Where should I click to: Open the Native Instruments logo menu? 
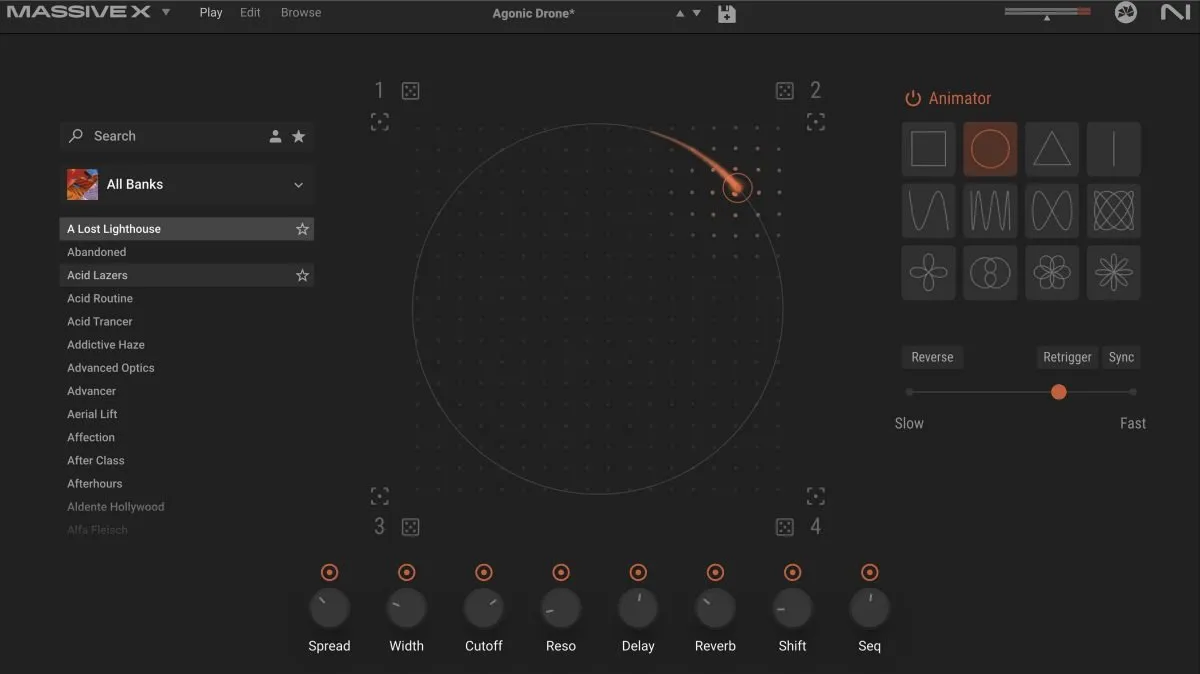(x=1175, y=13)
